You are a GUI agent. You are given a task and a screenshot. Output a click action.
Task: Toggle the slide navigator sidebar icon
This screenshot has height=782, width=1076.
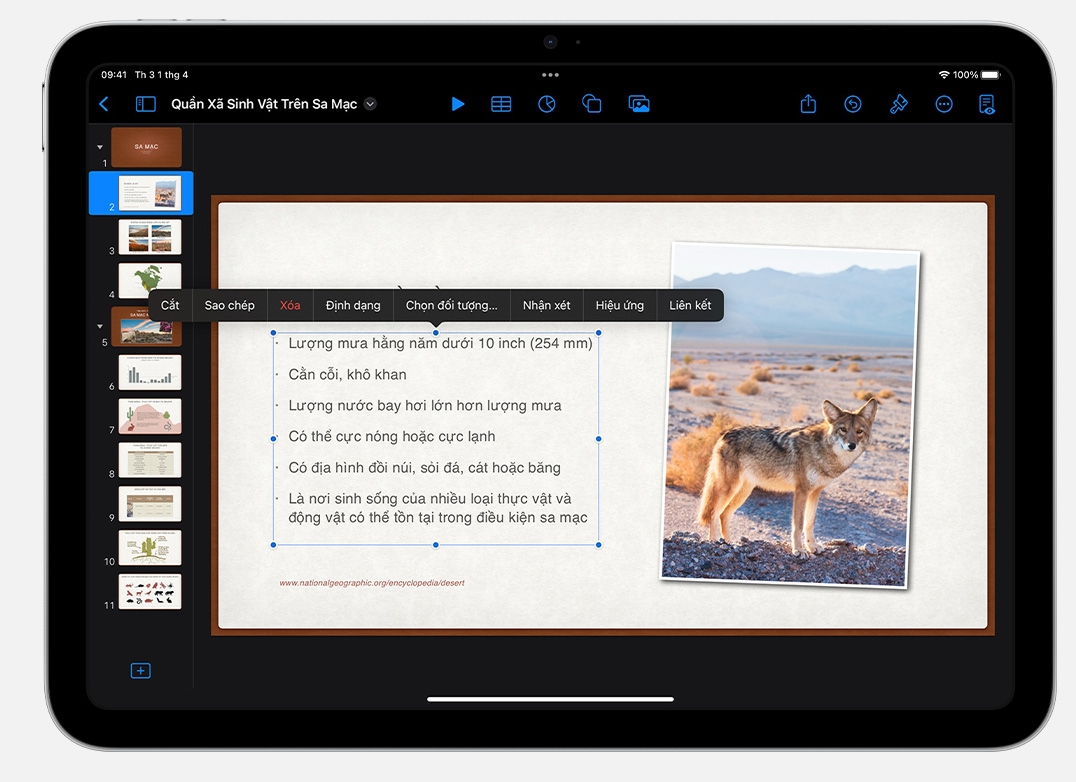[145, 104]
